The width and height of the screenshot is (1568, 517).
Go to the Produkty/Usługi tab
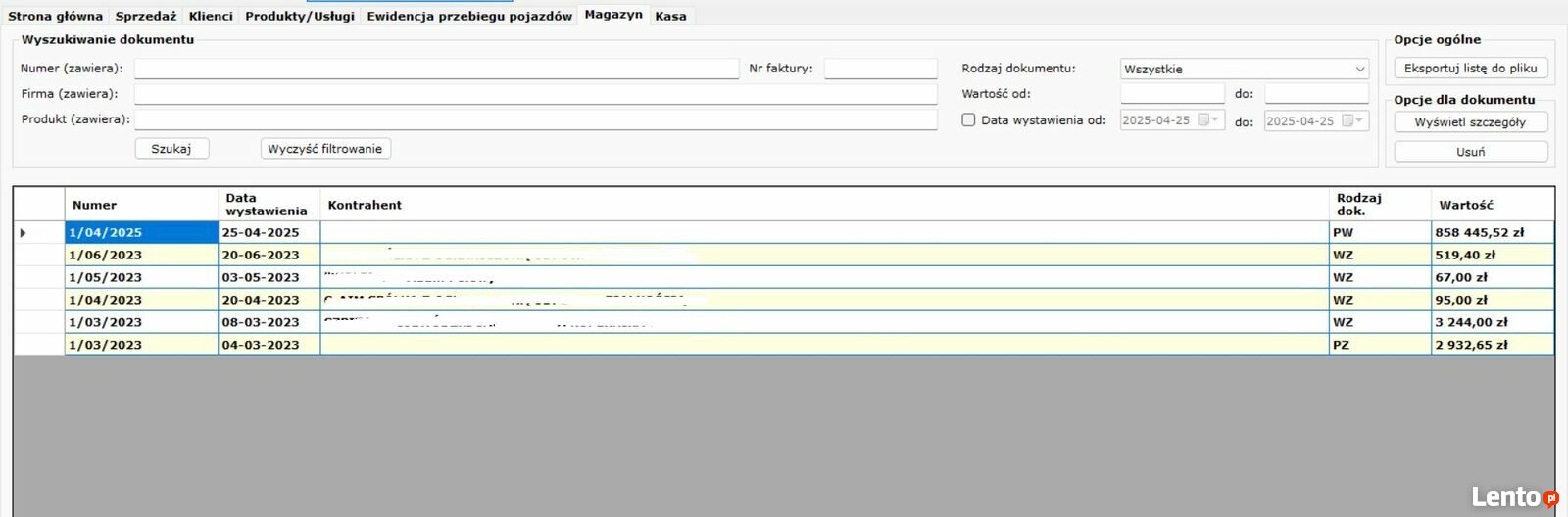[x=299, y=16]
